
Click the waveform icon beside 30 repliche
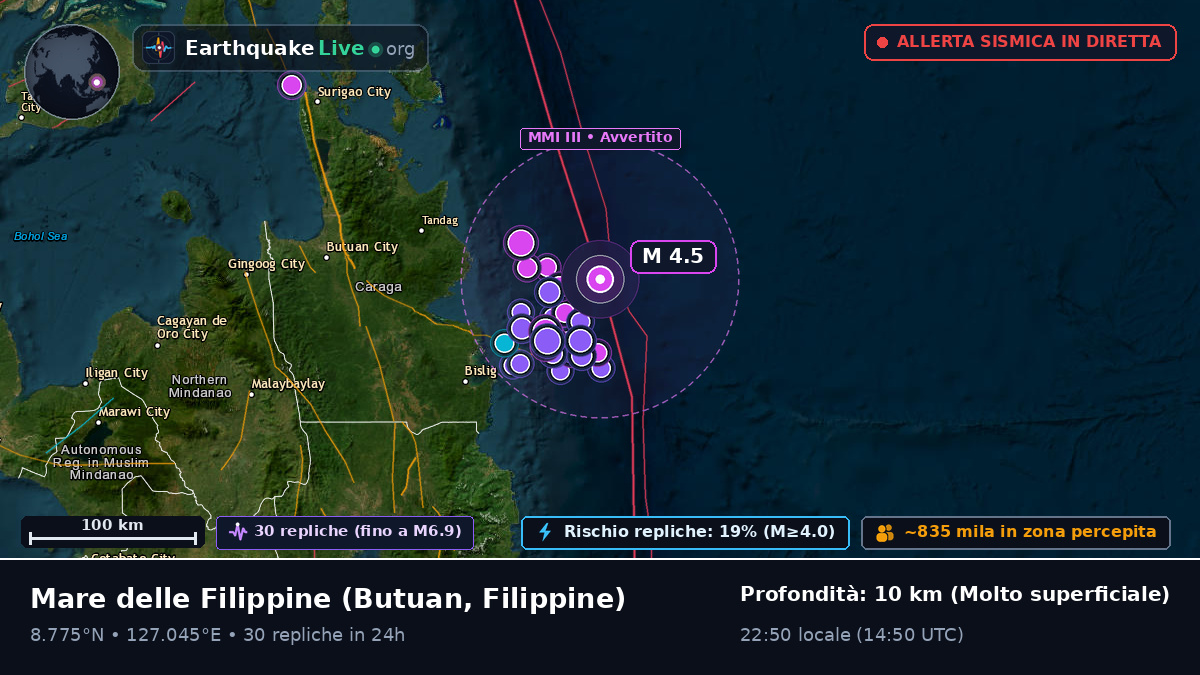click(238, 532)
